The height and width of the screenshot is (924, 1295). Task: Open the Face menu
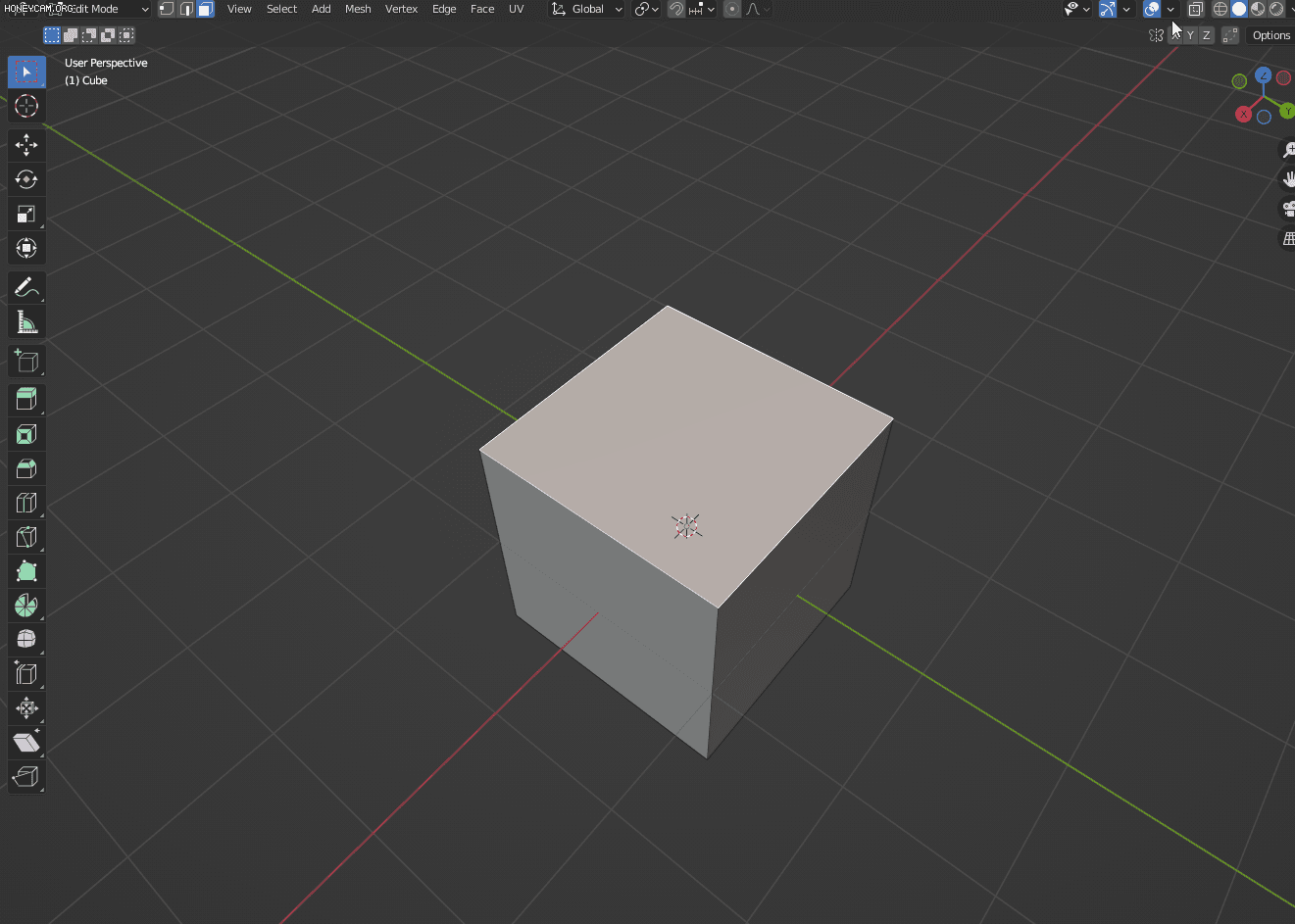point(482,9)
